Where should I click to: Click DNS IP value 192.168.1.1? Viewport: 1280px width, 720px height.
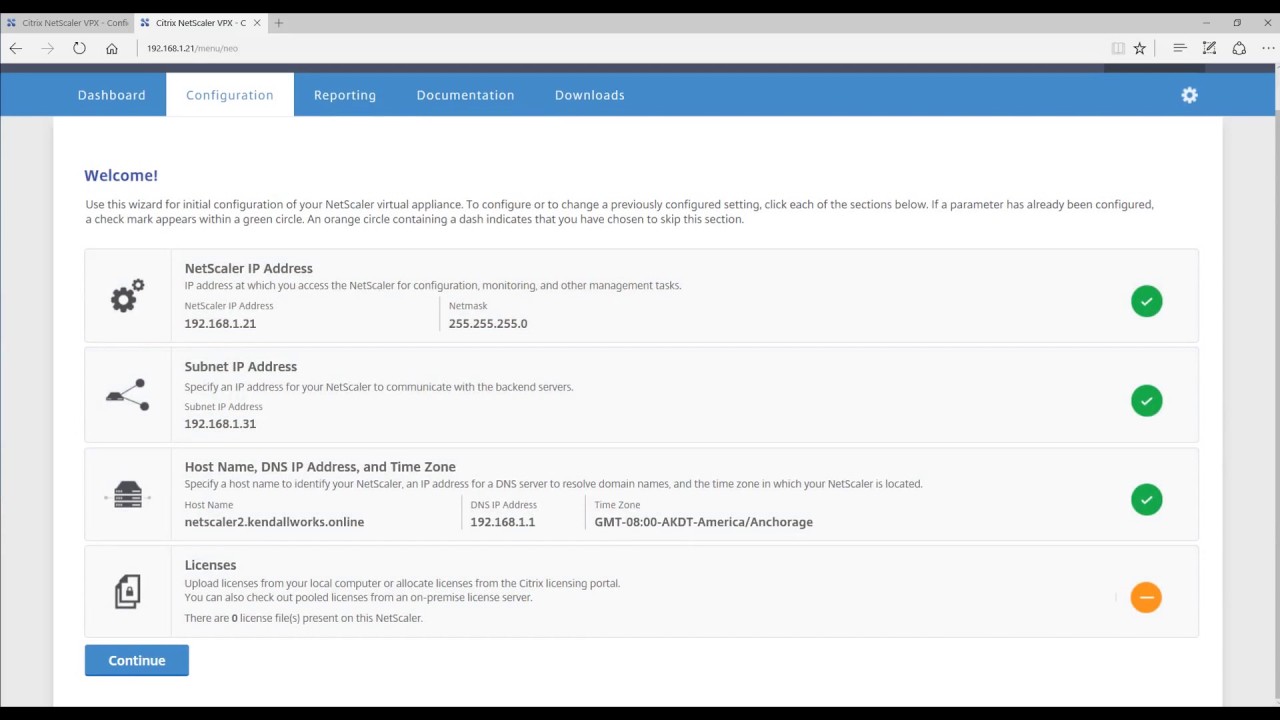502,522
